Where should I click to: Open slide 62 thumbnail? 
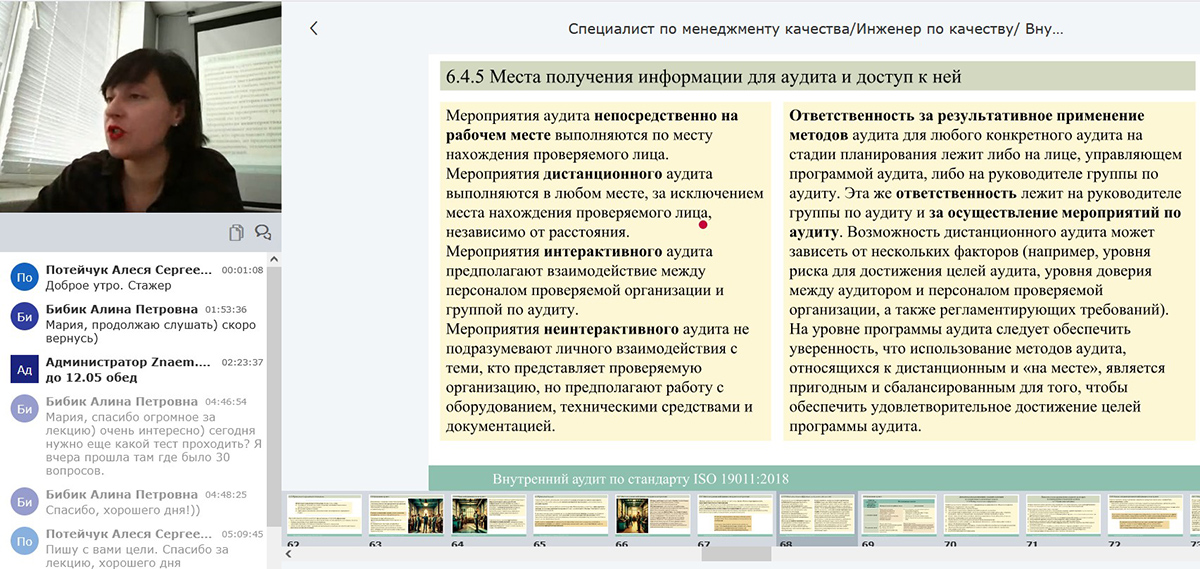pos(324,516)
